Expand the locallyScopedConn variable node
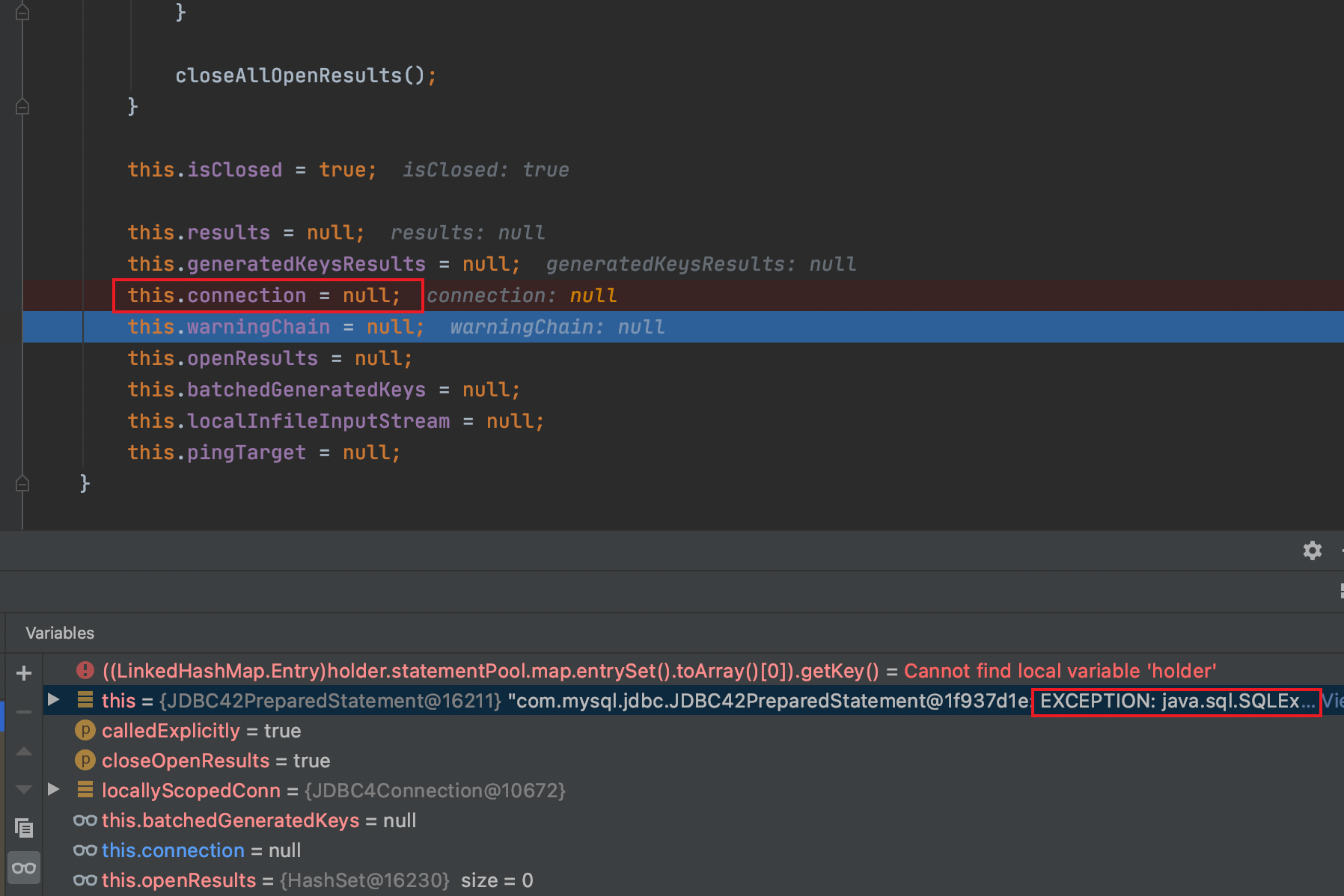Image resolution: width=1344 pixels, height=896 pixels. [x=53, y=789]
